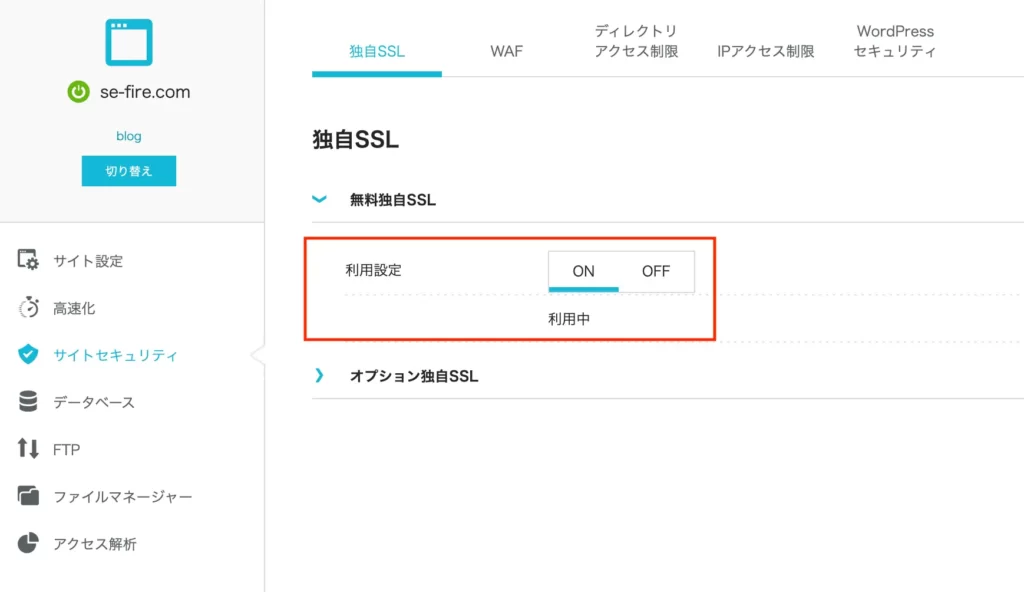Screen dimensions: 1024x592
Task: Open the ディレクトリアクセス制限 tab
Action: 636,41
